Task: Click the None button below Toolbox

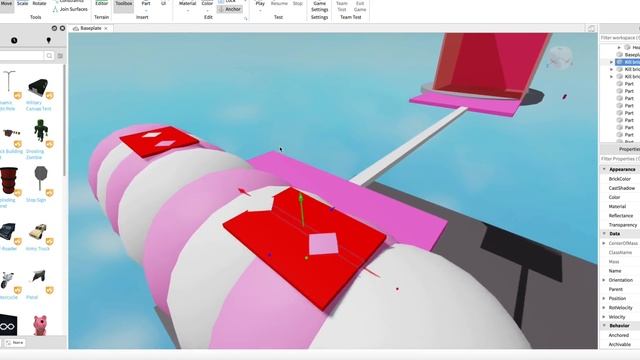Action: [x=15, y=343]
